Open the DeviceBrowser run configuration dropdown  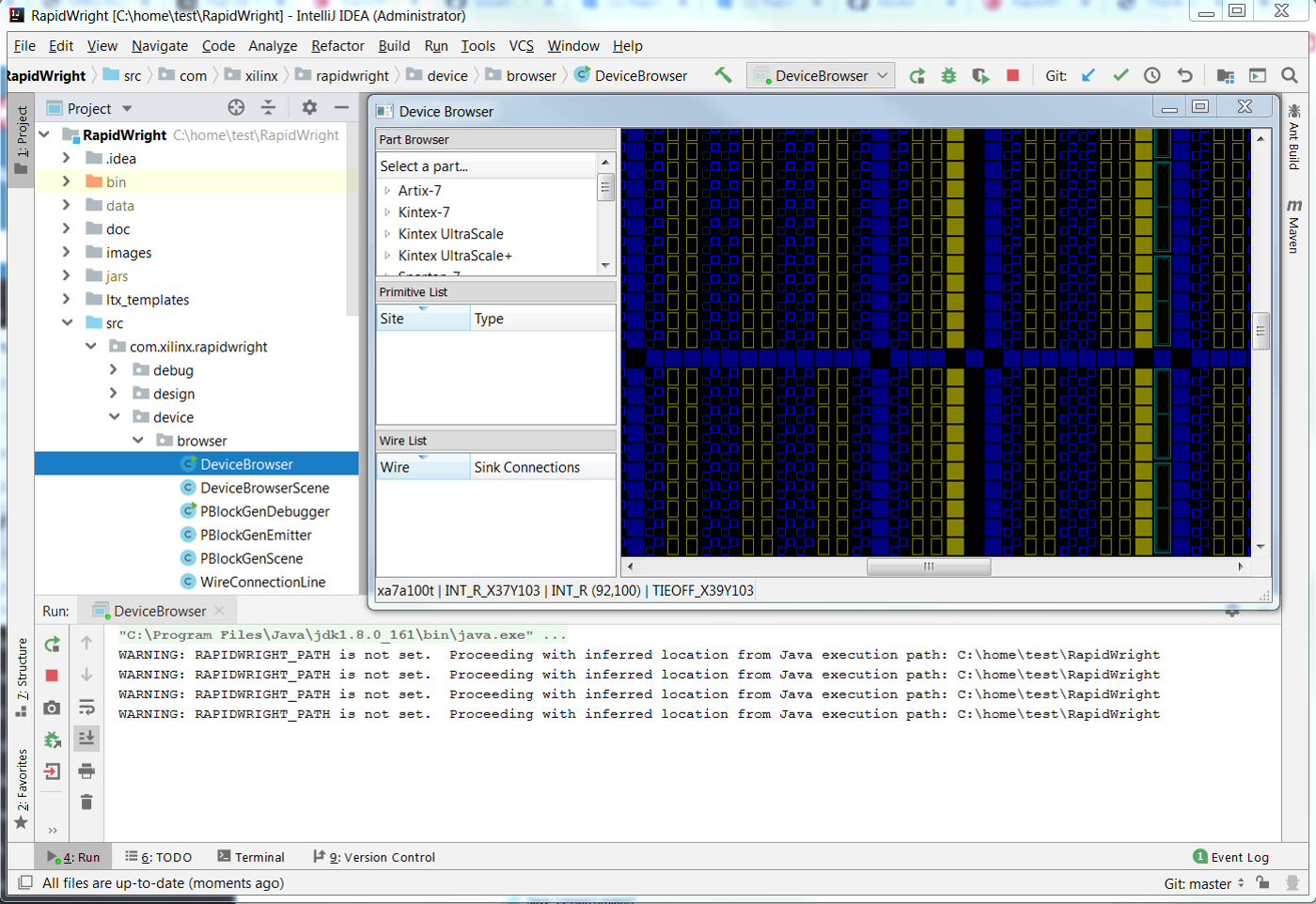click(x=821, y=75)
